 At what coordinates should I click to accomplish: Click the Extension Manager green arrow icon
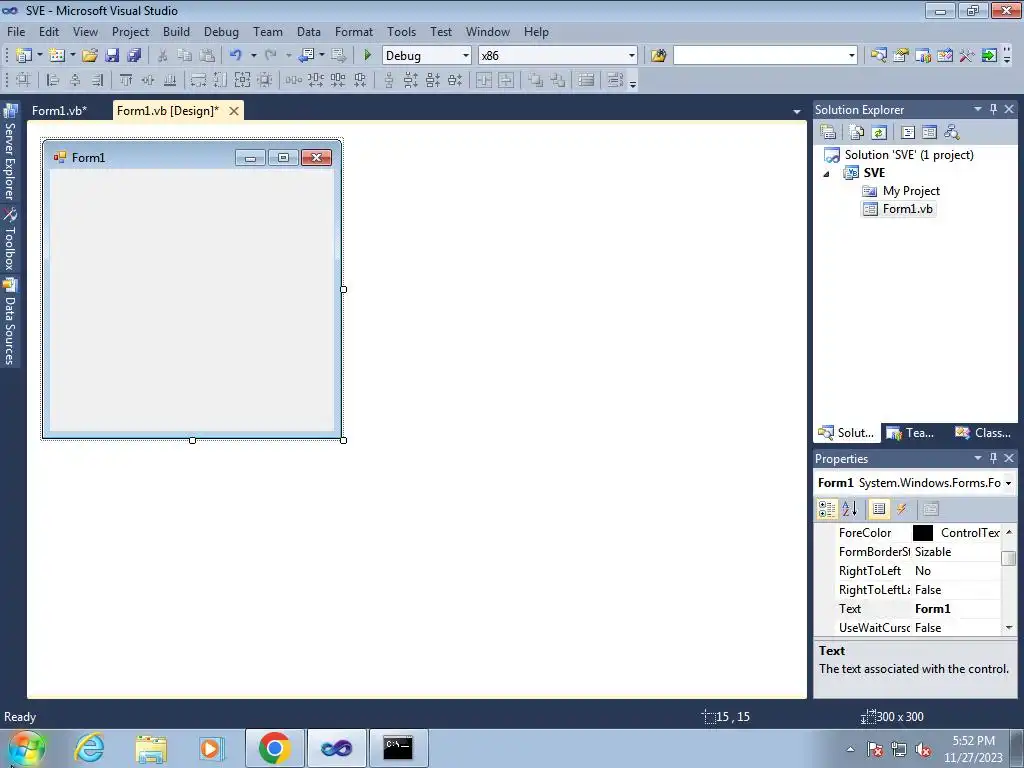[989, 56]
